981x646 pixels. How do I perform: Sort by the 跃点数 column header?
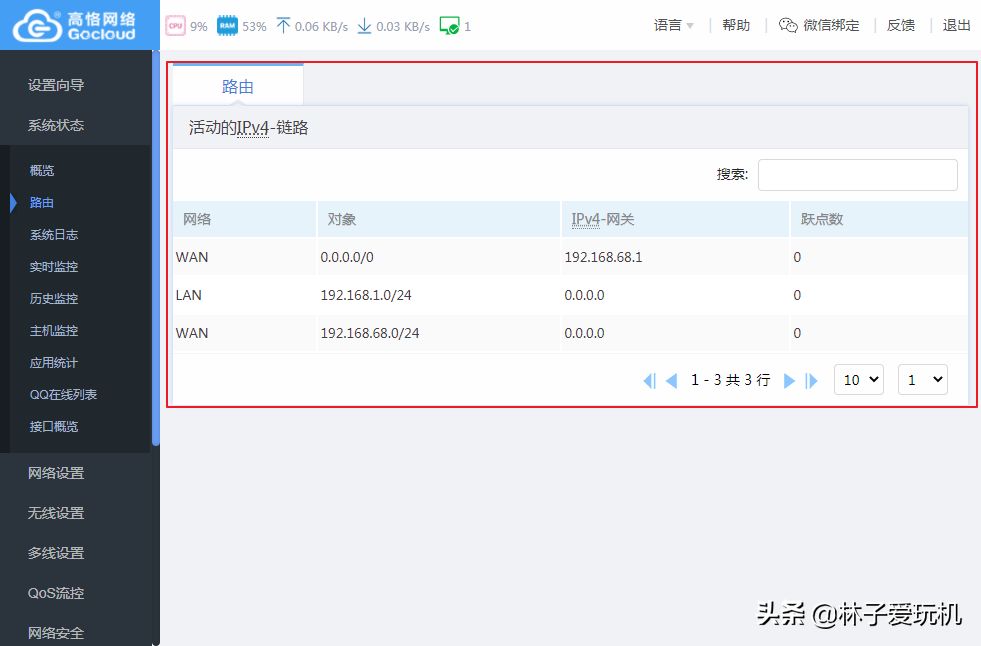(x=879, y=220)
